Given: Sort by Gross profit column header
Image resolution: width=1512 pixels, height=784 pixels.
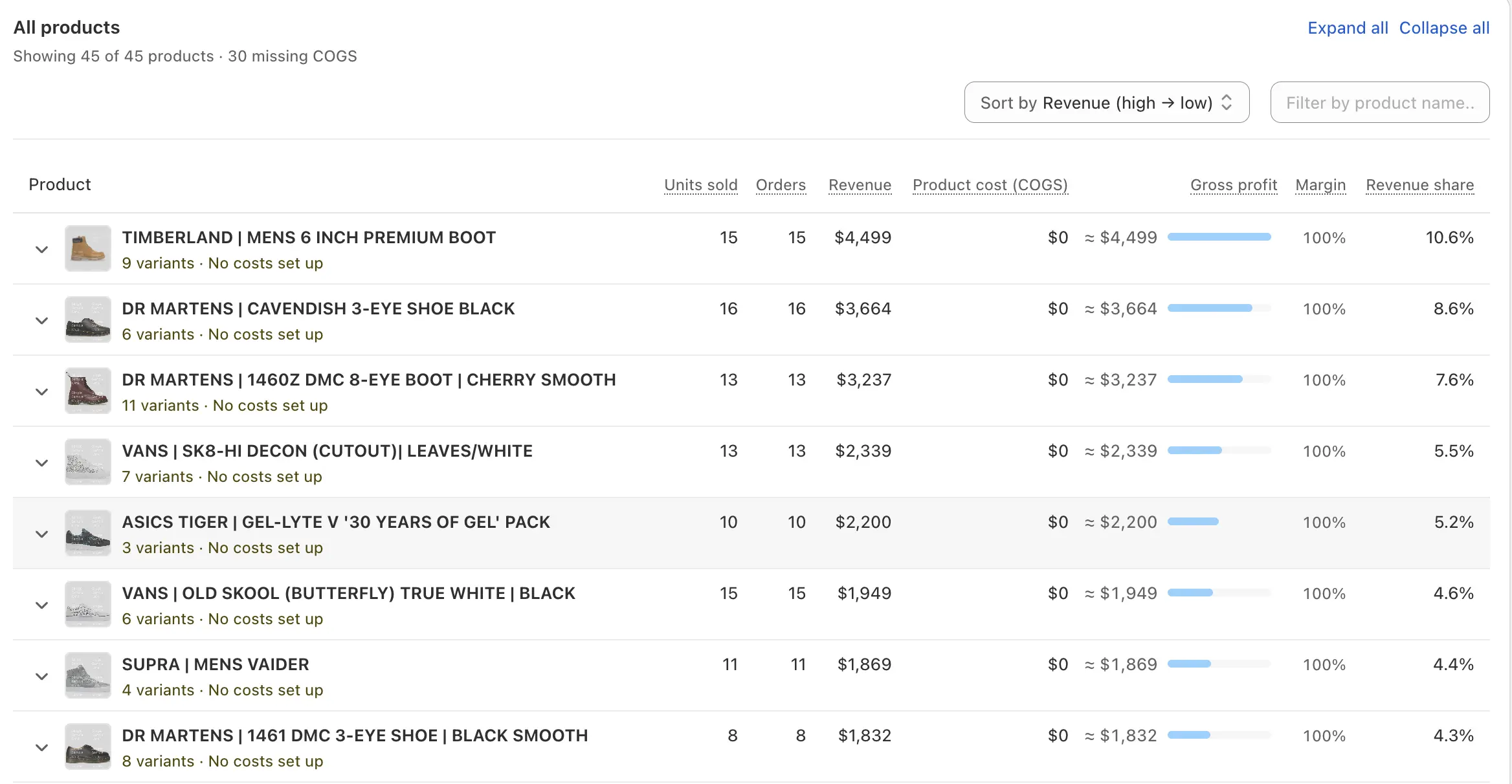Looking at the screenshot, I should click(1234, 185).
